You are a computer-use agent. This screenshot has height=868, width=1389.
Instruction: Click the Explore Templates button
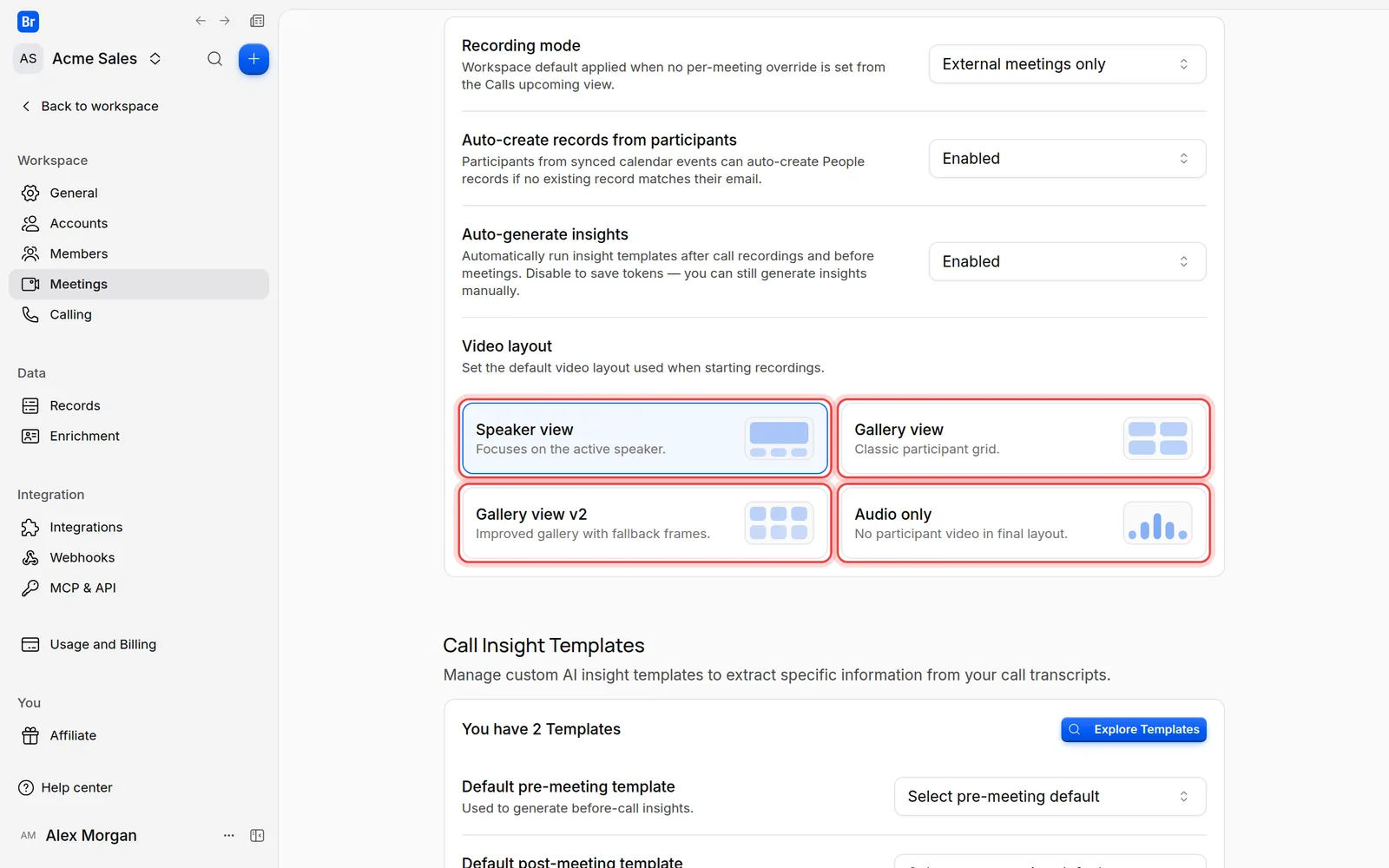pos(1134,730)
